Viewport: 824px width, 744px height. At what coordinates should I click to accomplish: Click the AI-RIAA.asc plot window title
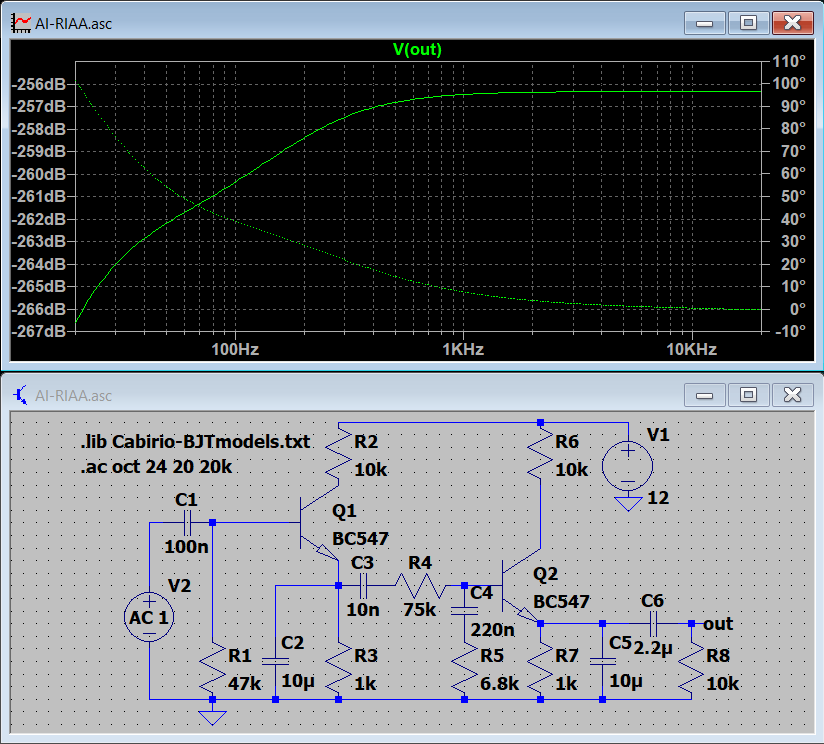point(74,24)
